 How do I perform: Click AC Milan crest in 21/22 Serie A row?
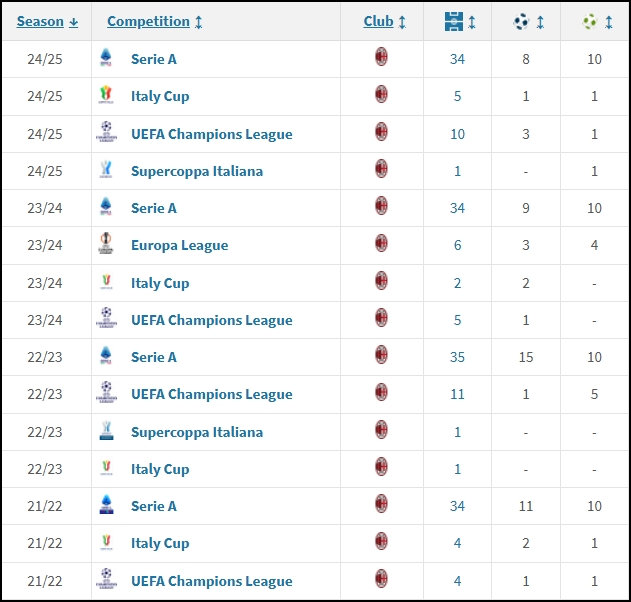coord(381,504)
